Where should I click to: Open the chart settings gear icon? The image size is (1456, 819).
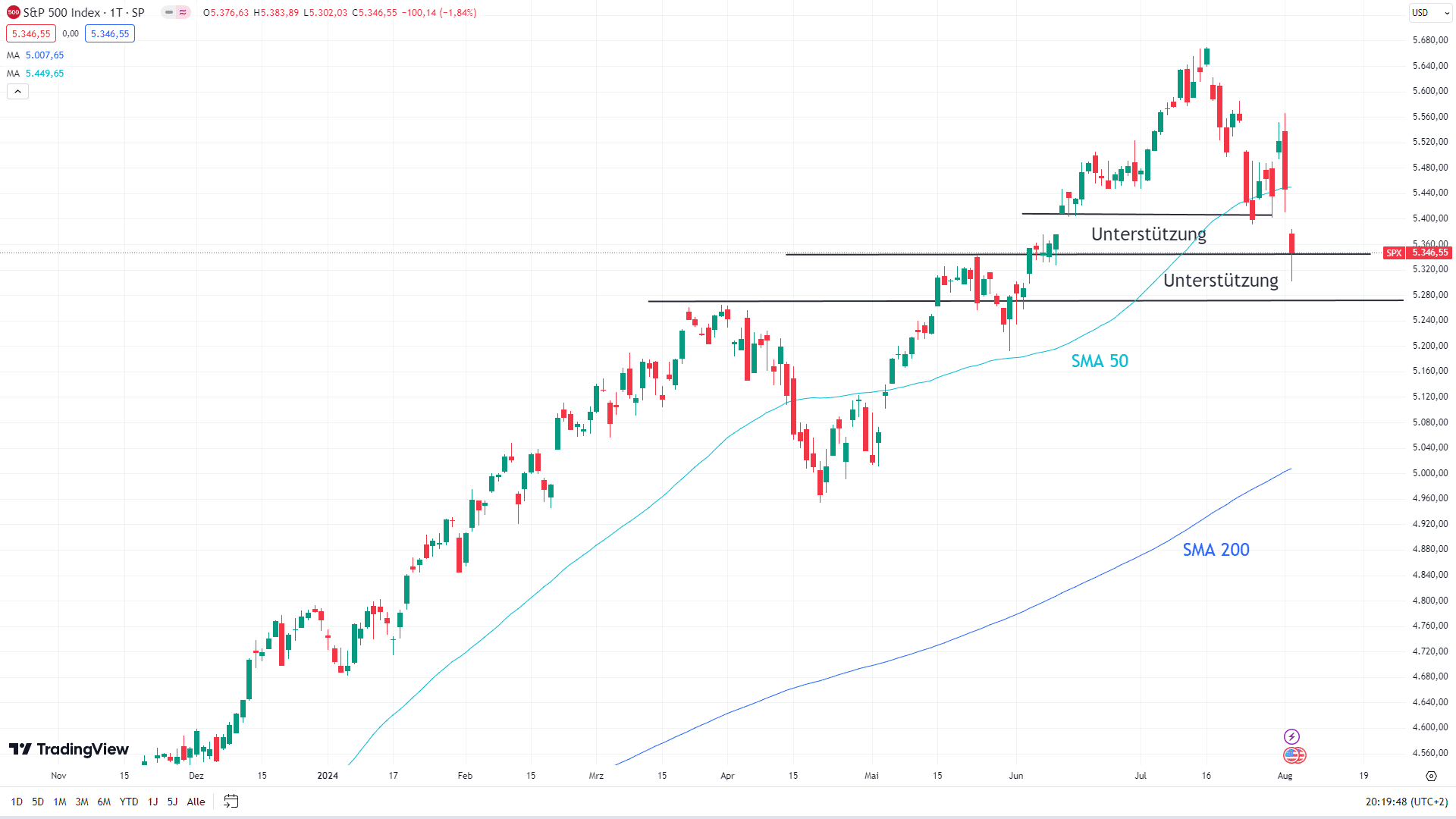1431,776
